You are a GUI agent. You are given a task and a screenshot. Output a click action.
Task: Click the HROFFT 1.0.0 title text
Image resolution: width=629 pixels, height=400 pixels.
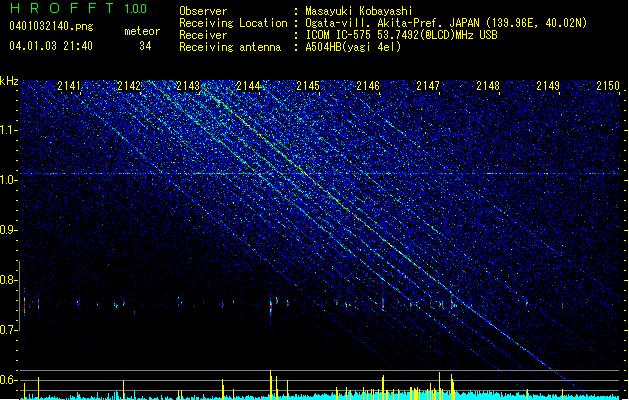(x=78, y=8)
